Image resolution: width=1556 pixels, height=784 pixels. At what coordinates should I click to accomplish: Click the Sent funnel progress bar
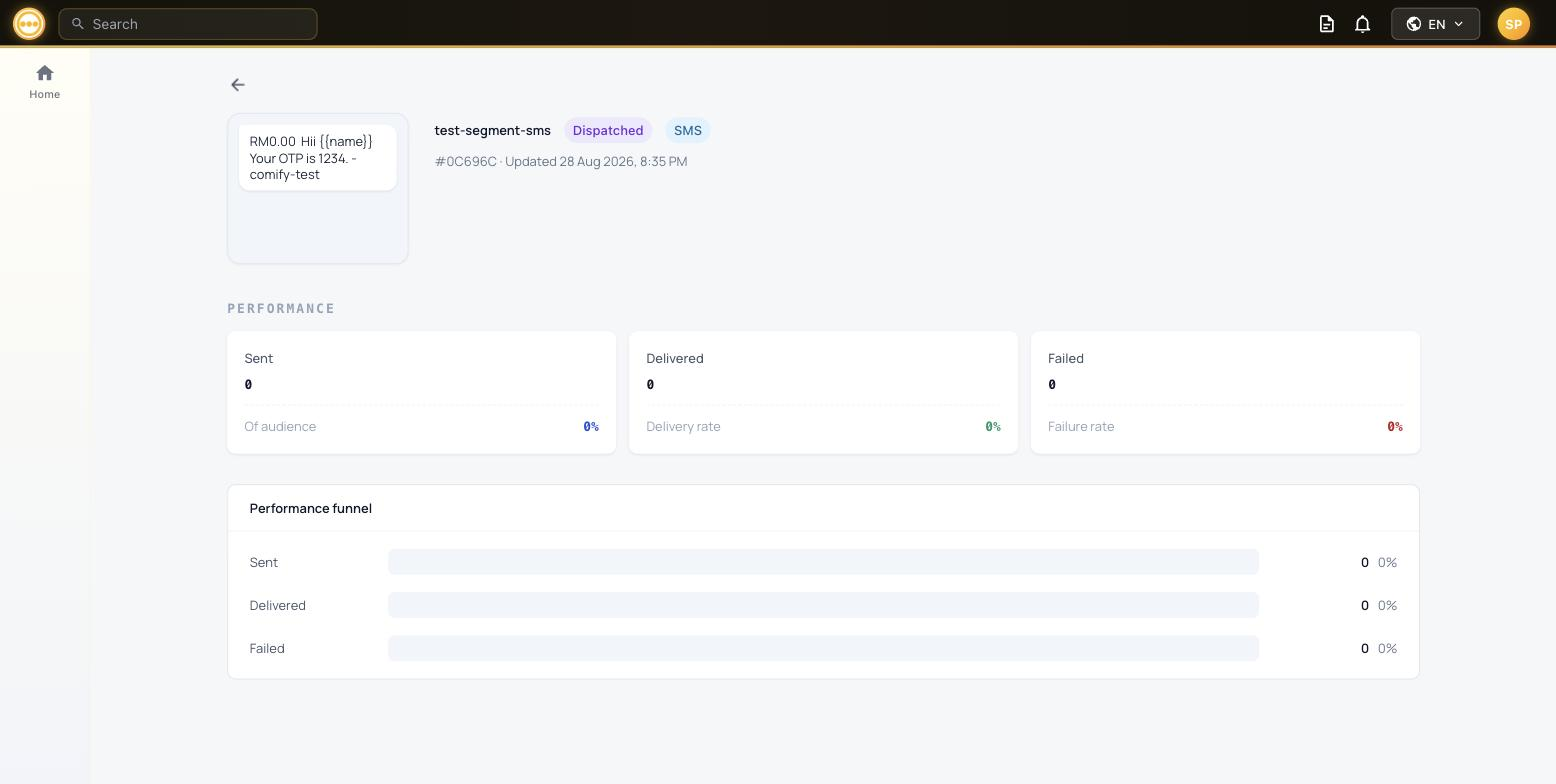pos(823,562)
